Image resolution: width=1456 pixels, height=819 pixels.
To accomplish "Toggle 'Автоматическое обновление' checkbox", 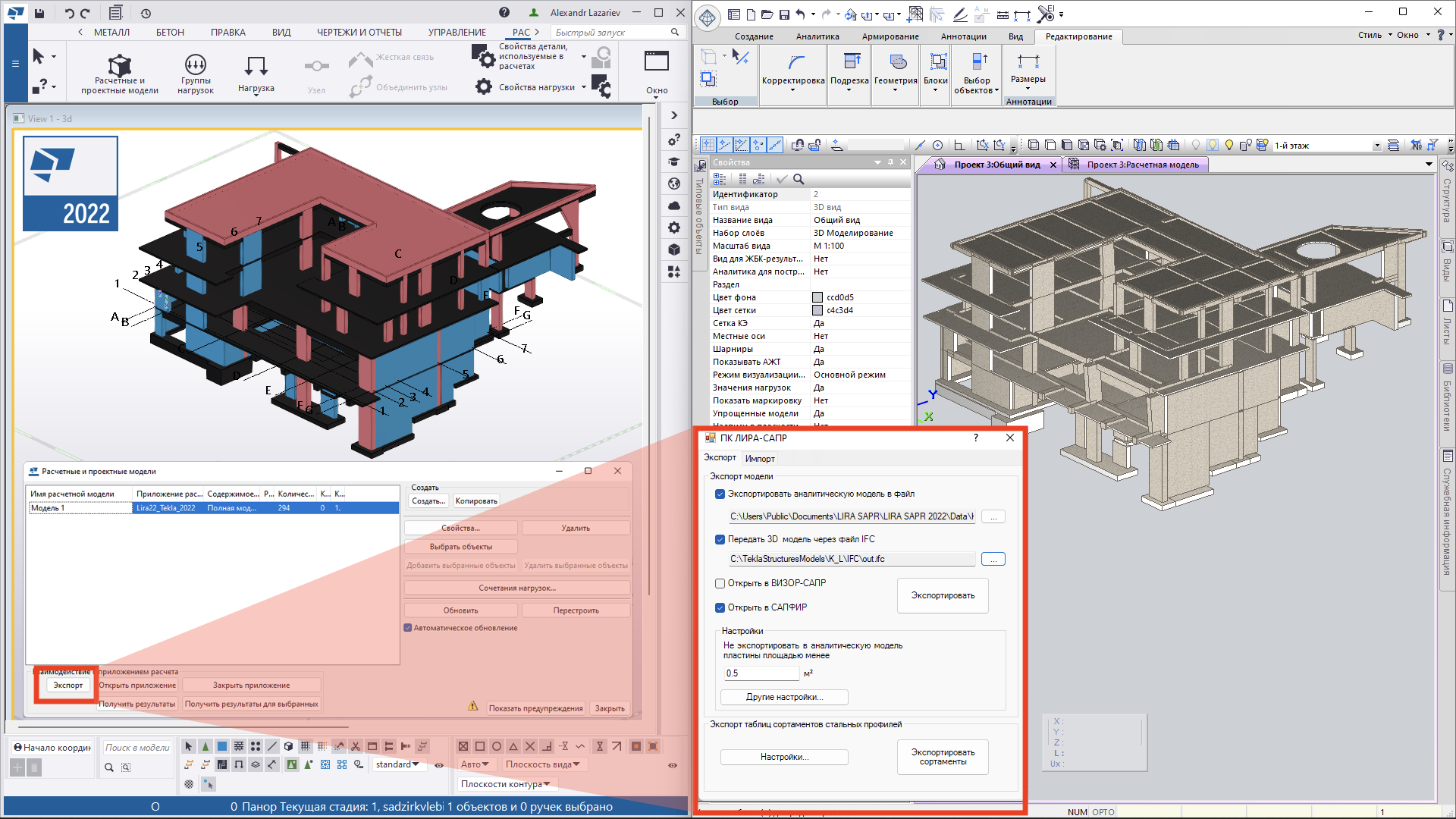I will [408, 628].
